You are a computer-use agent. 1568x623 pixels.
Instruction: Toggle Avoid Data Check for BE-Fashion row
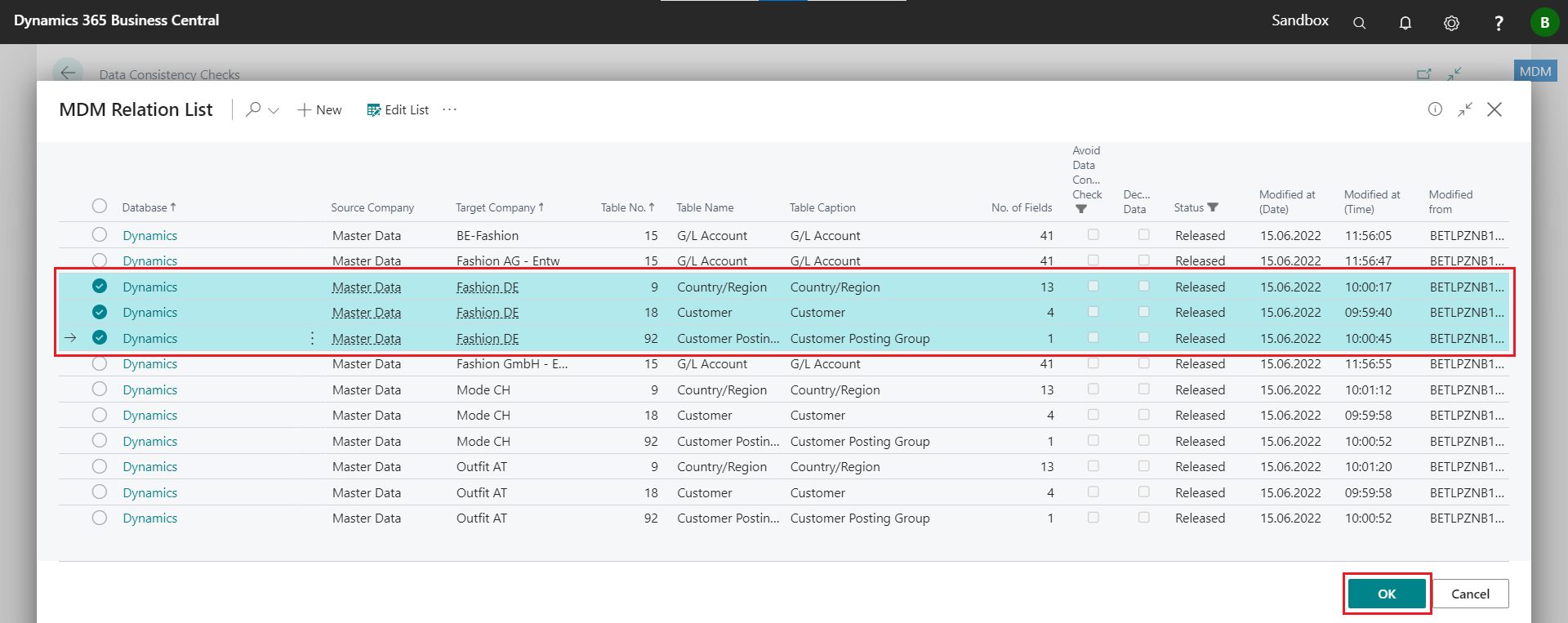click(x=1093, y=234)
